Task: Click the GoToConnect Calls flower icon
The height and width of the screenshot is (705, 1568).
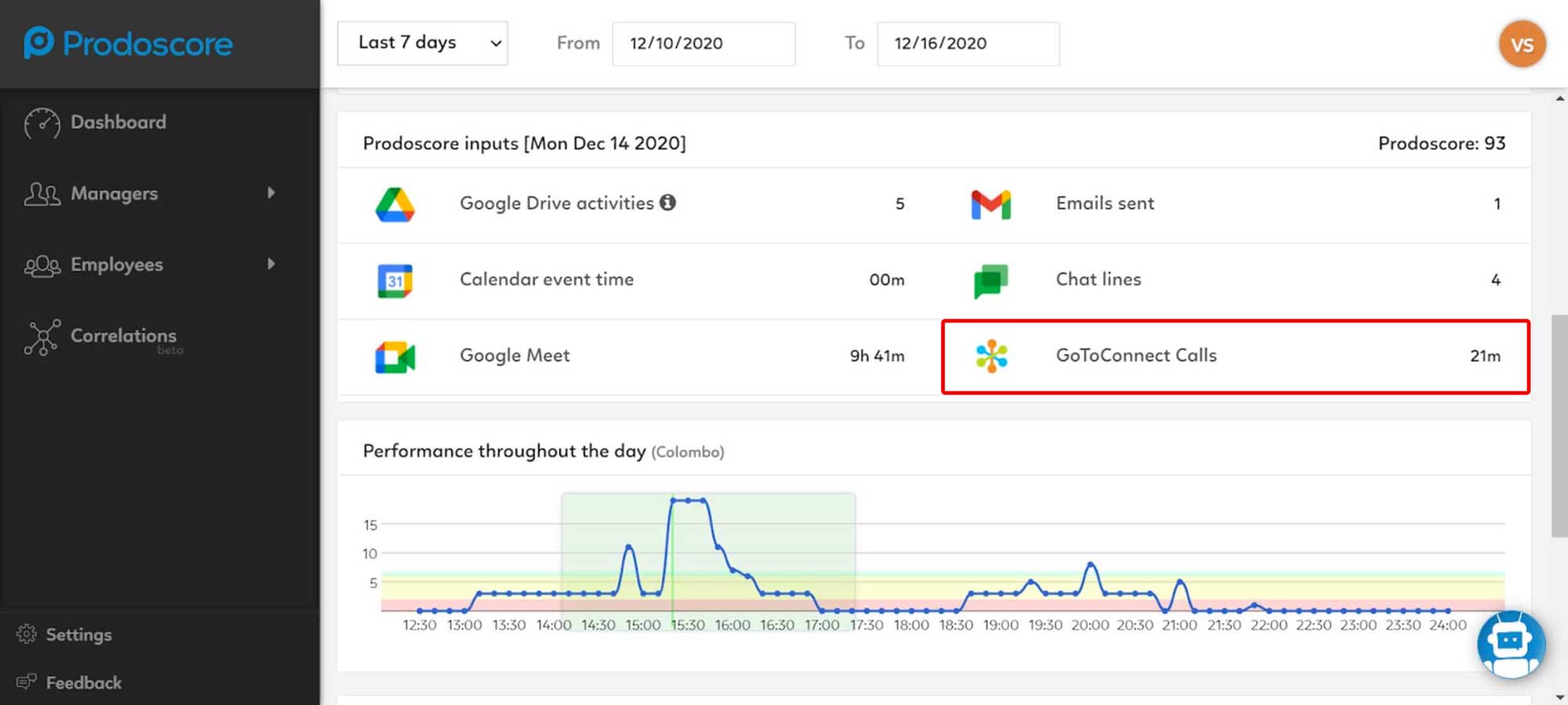Action: pyautogui.click(x=991, y=356)
